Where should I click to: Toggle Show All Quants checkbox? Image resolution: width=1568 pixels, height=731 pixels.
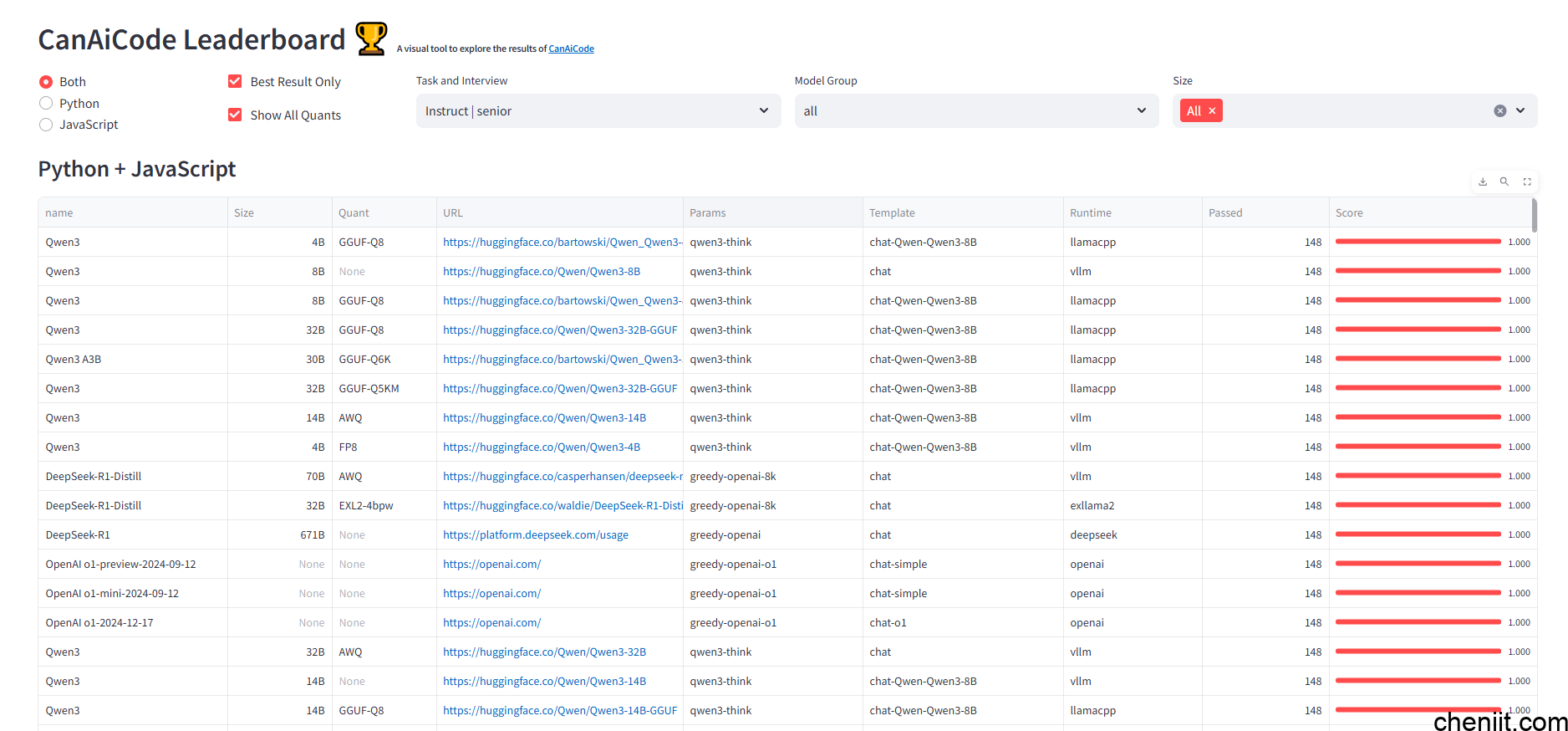click(235, 115)
